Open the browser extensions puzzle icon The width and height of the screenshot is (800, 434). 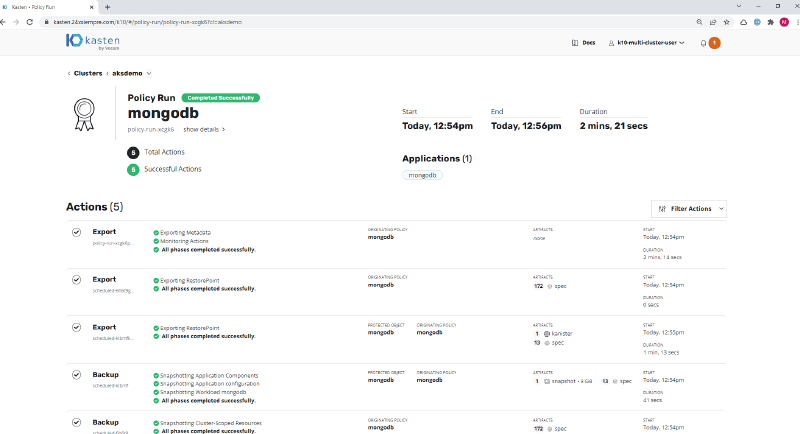coord(770,22)
